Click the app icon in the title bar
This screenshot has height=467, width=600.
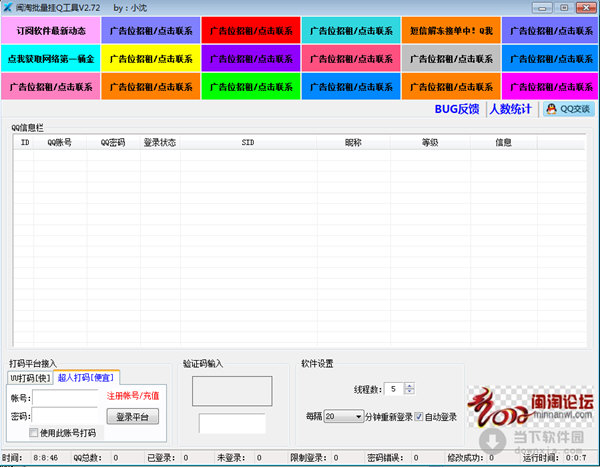pos(8,7)
